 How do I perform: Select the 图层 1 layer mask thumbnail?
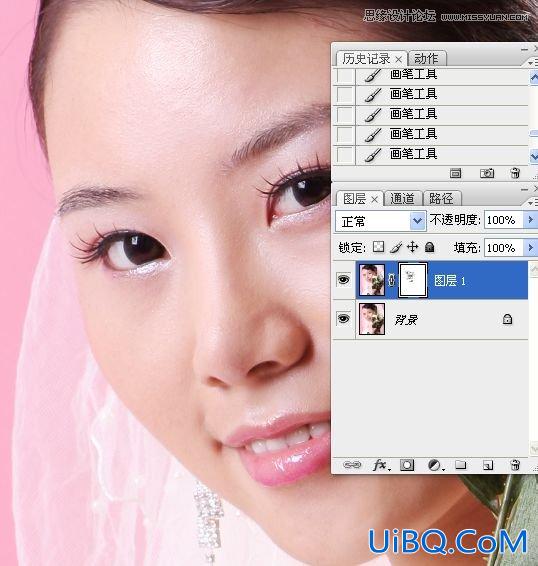413,280
